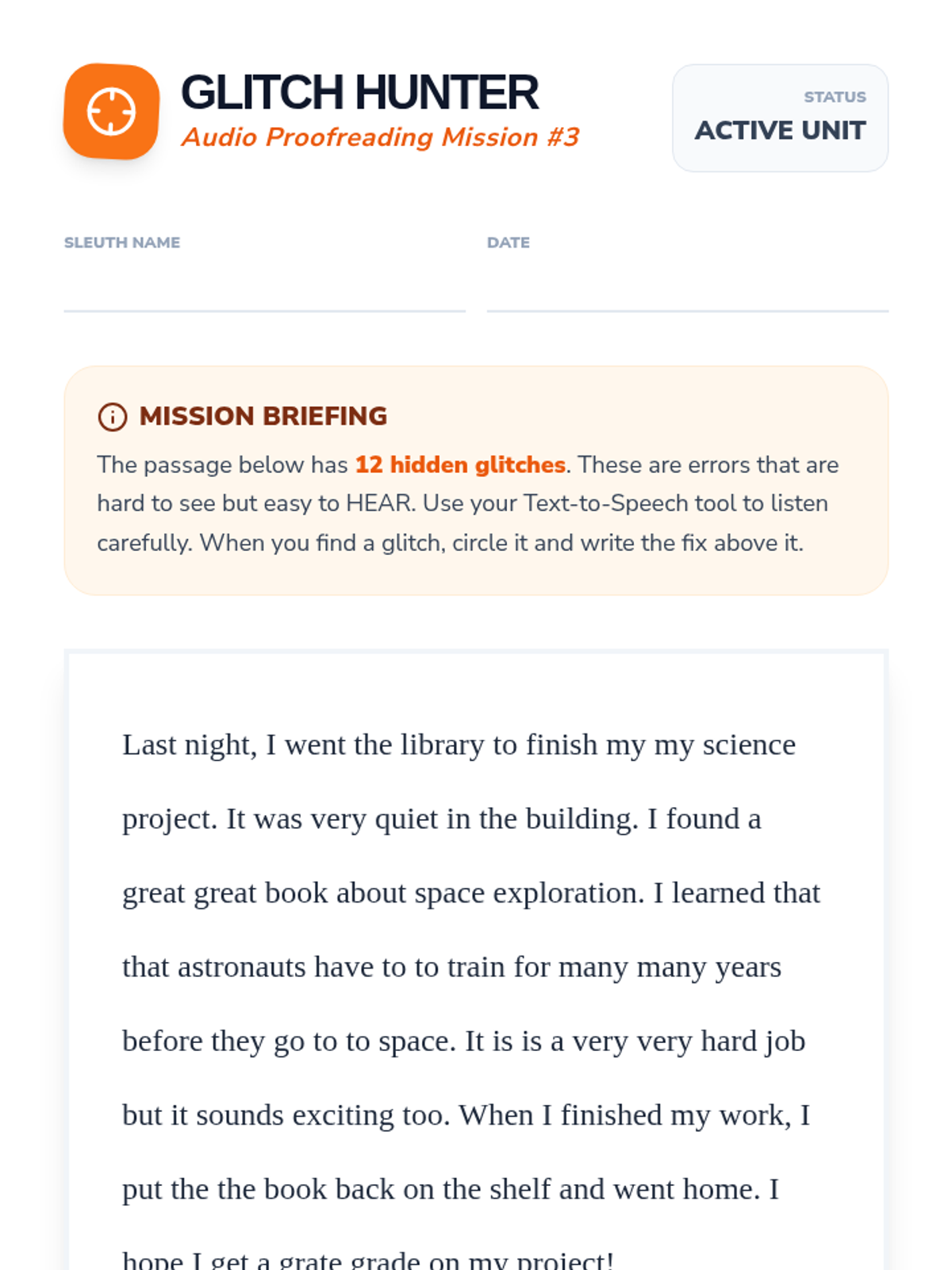Image resolution: width=952 pixels, height=1270 pixels.
Task: Click the repeated 'great great' words
Action: point(189,894)
